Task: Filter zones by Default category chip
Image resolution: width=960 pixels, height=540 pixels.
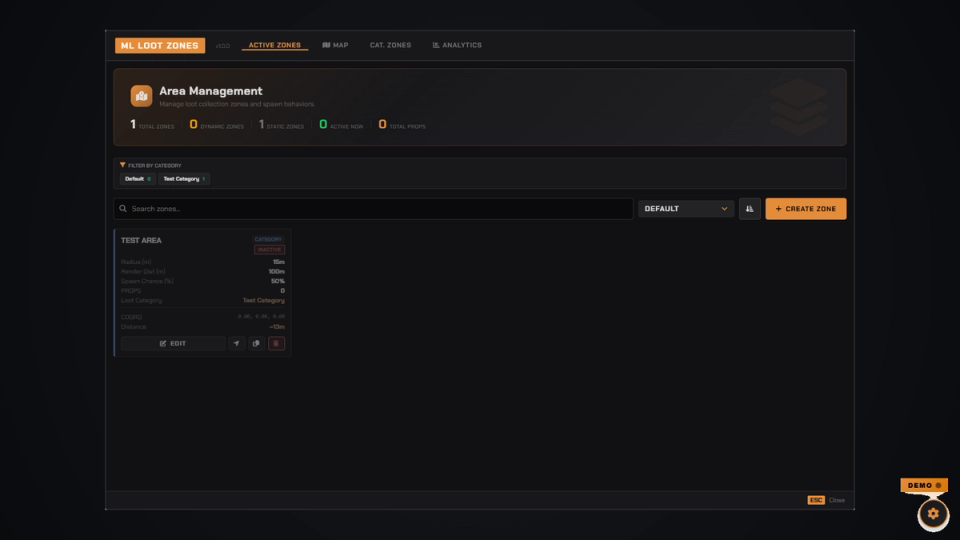Action: 137,179
